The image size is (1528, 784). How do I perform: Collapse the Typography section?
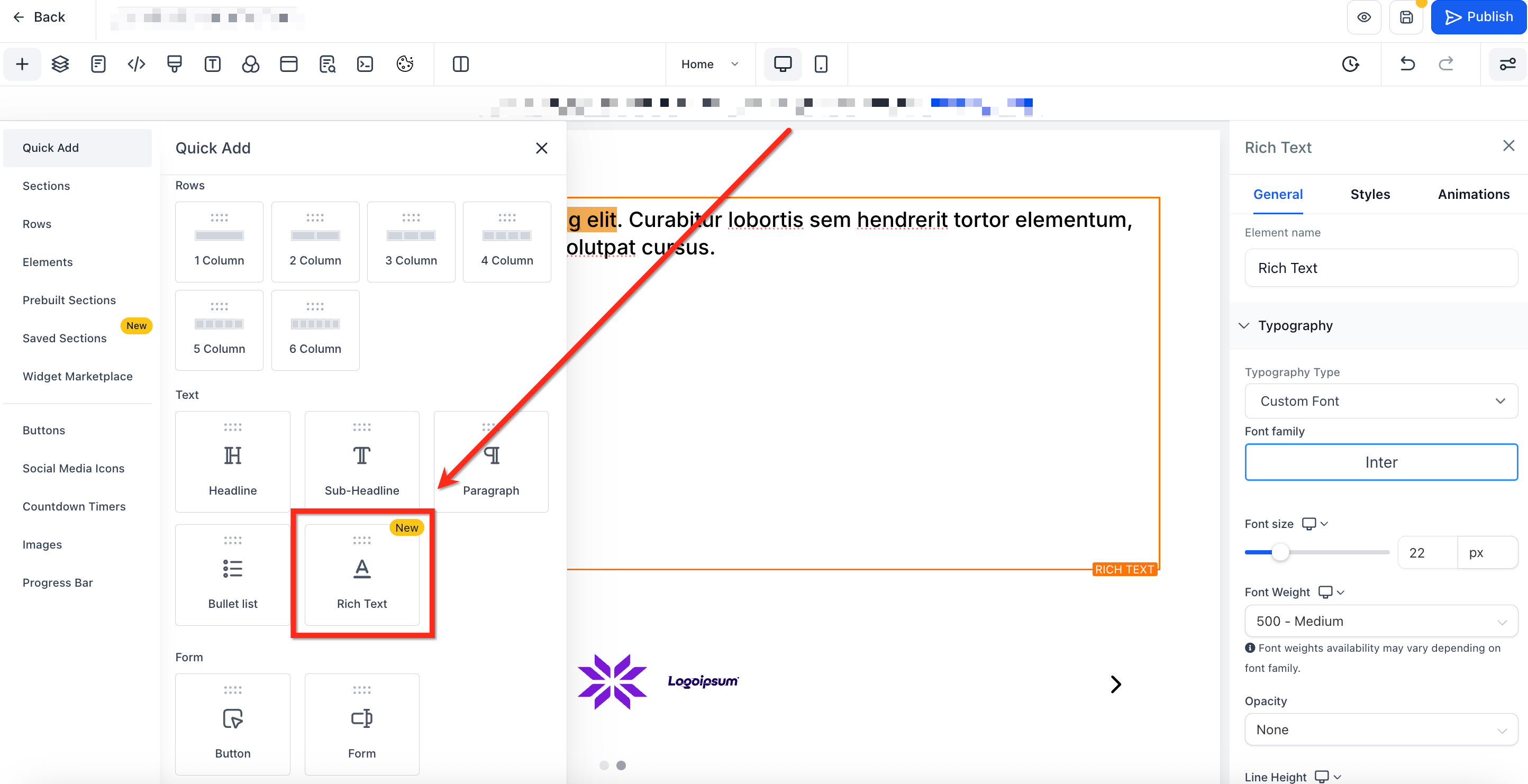[1244, 325]
